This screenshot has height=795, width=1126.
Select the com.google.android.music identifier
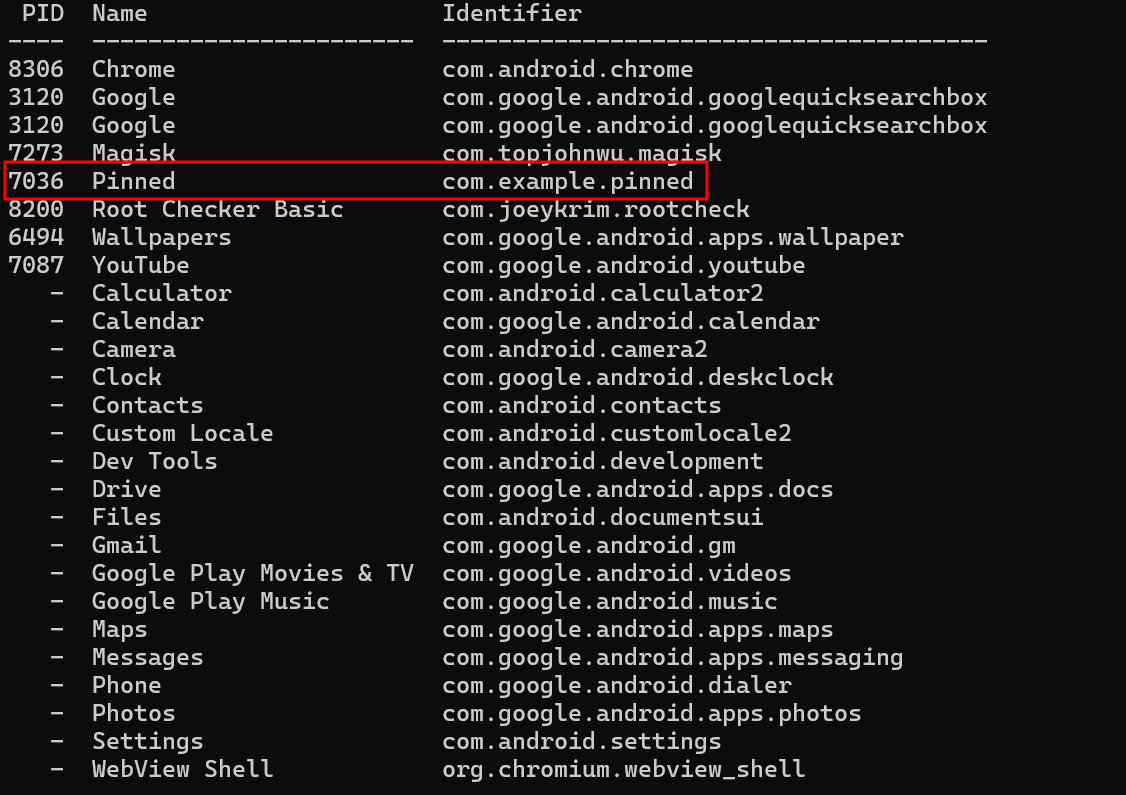pos(609,601)
